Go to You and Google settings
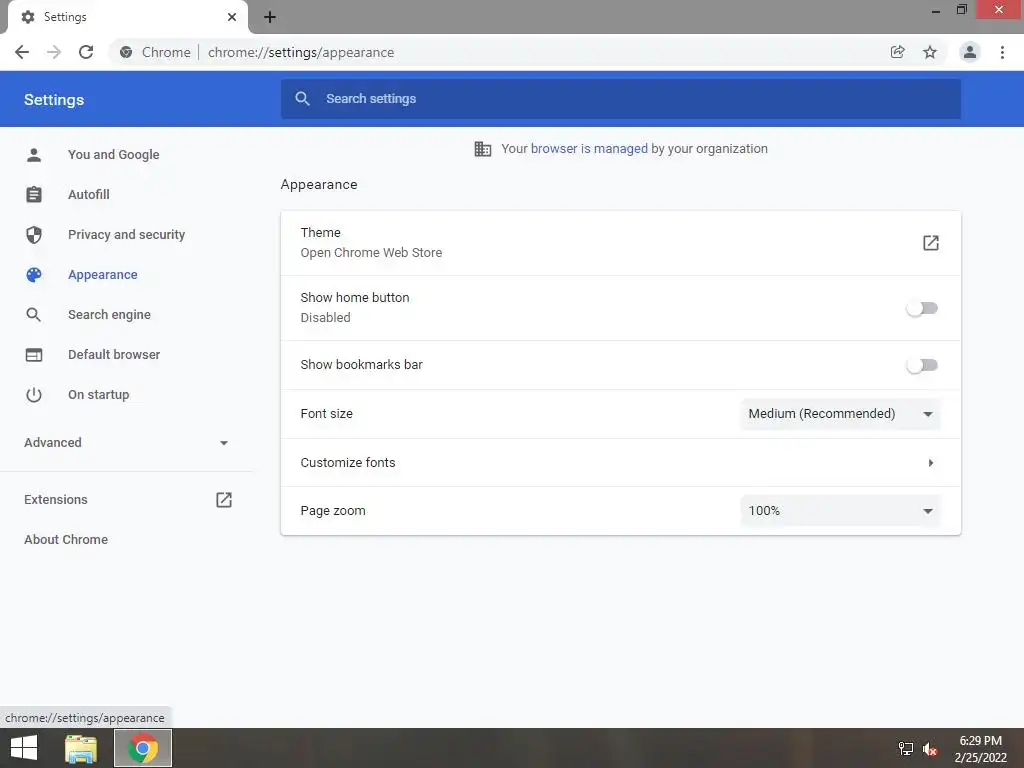This screenshot has height=768, width=1024. pyautogui.click(x=114, y=155)
